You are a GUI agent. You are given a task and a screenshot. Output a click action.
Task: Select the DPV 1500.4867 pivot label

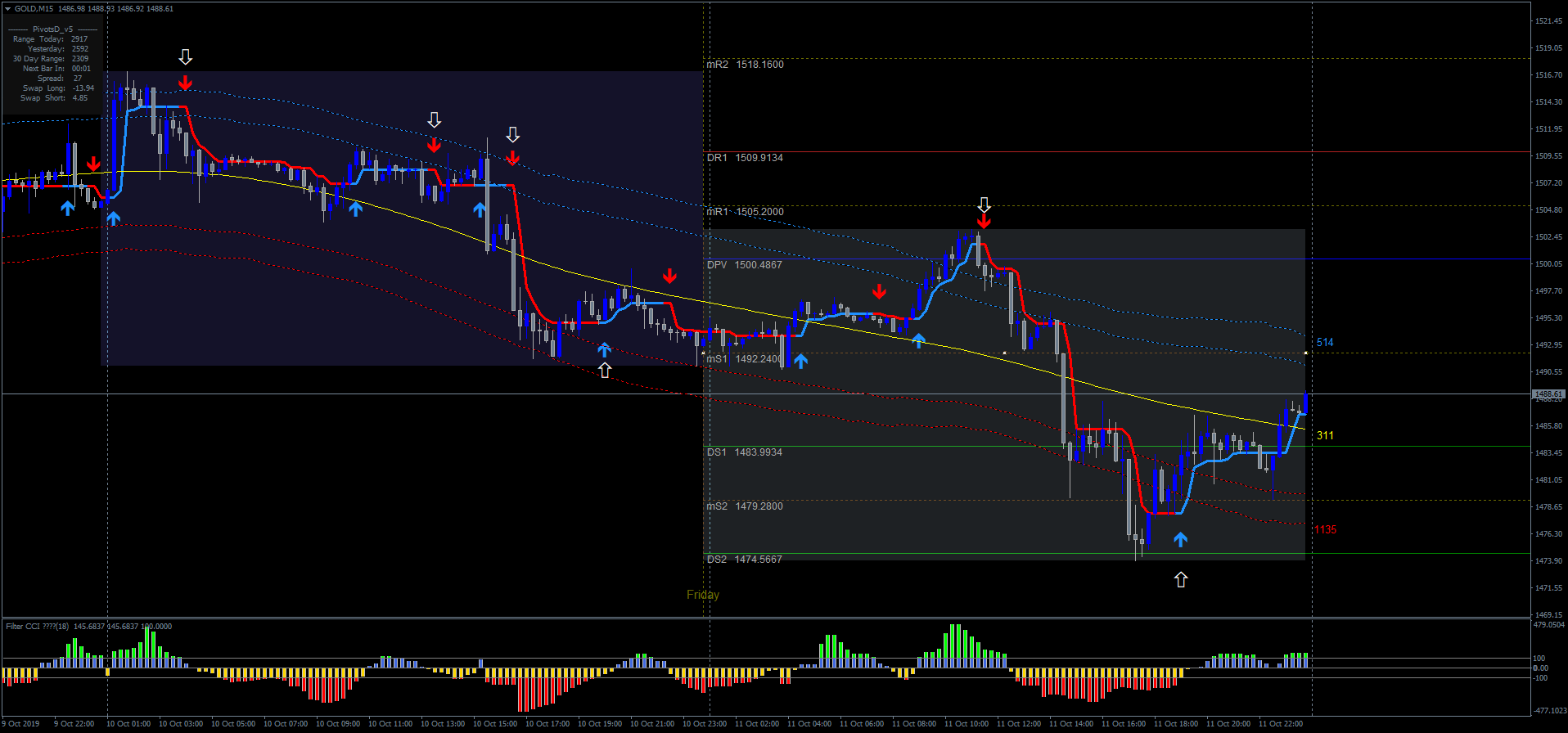[745, 265]
